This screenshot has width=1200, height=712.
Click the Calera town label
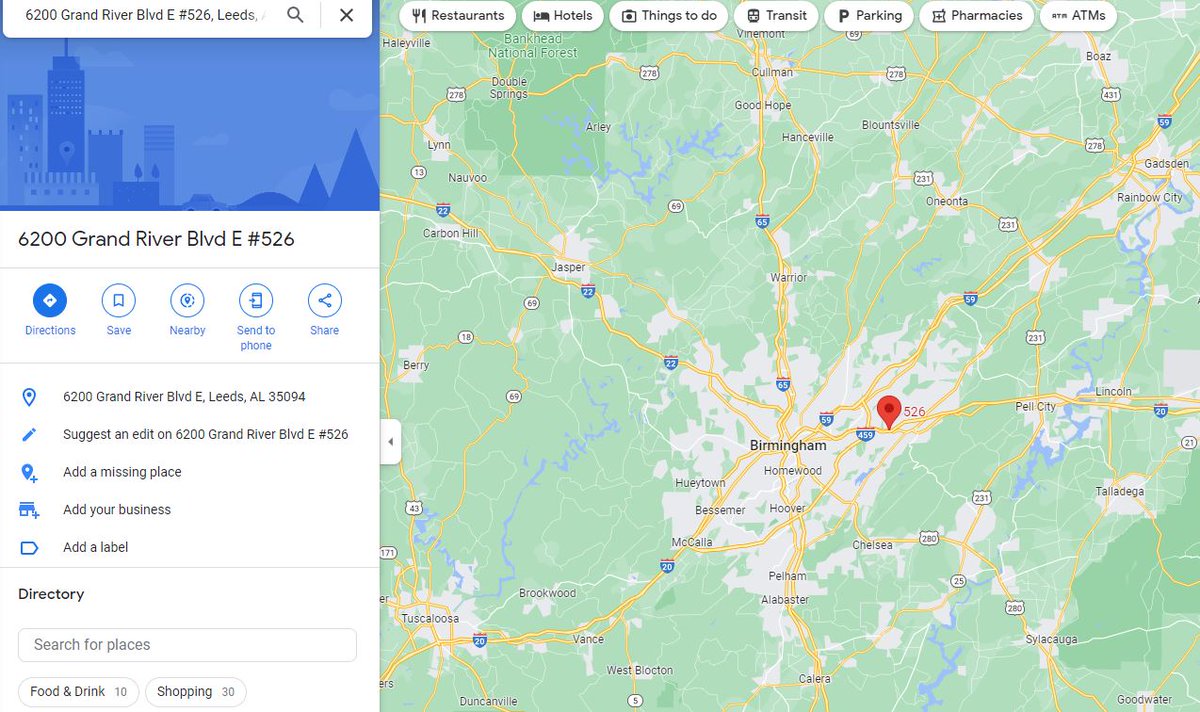(x=814, y=679)
